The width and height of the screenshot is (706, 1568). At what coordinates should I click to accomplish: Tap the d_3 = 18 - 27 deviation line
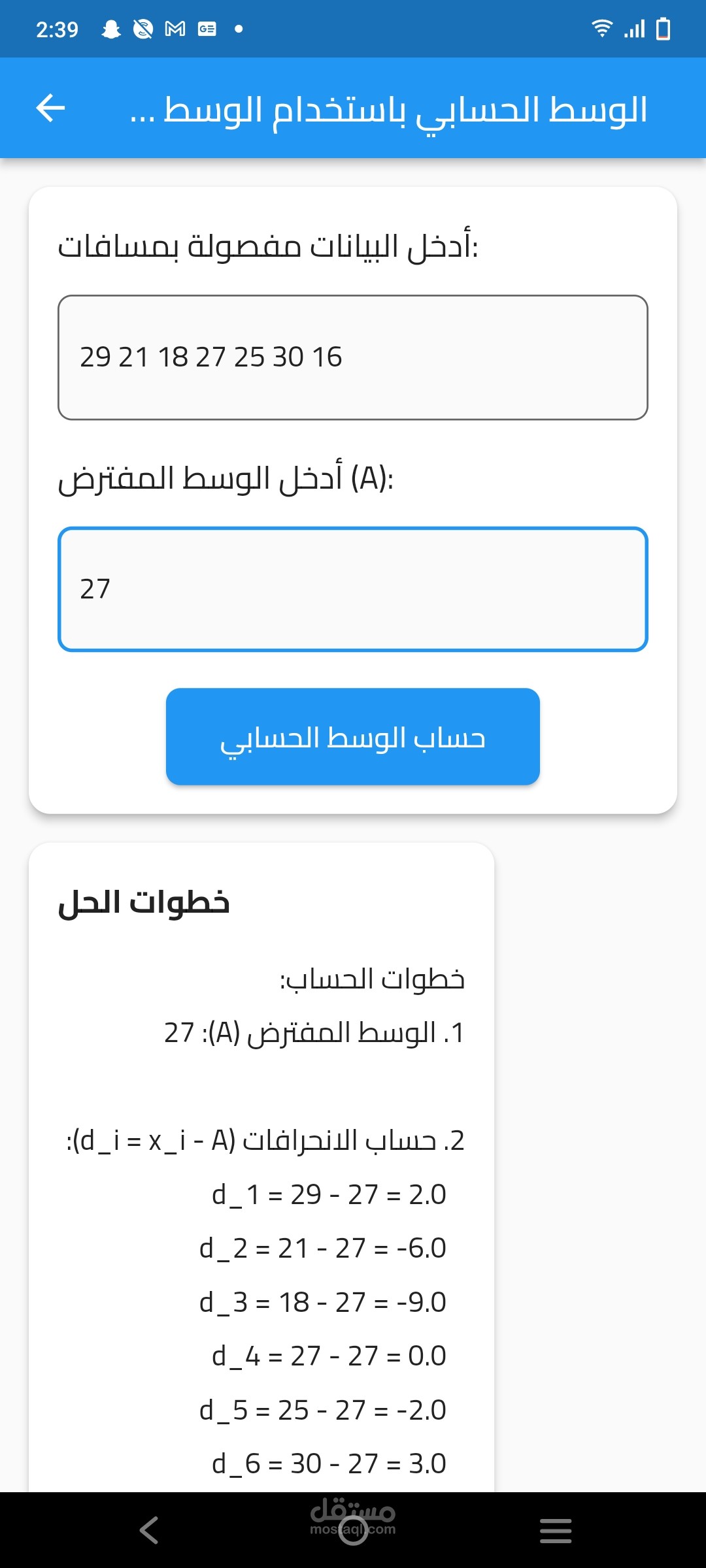click(x=323, y=1302)
